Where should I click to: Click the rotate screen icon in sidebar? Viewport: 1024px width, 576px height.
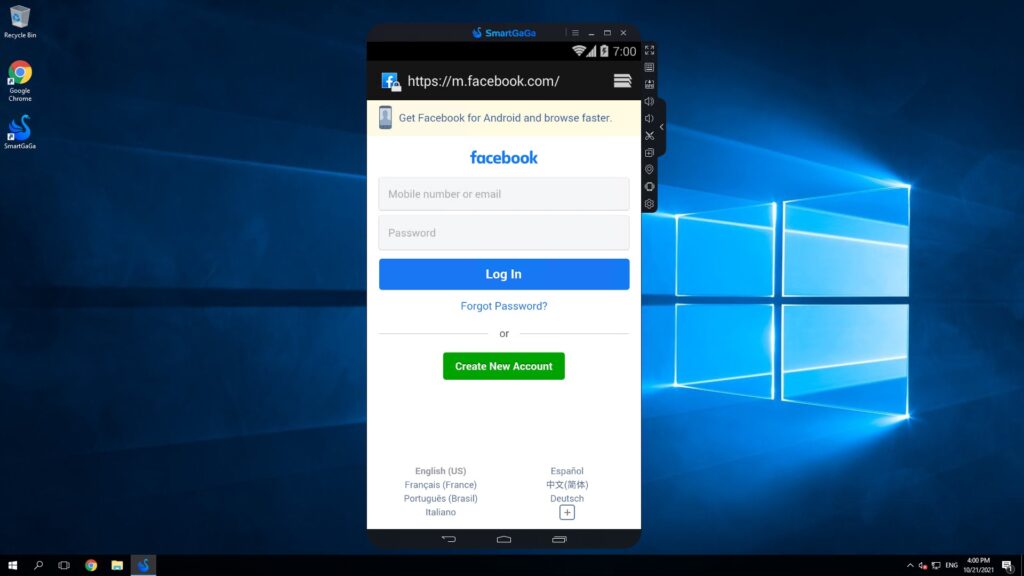[649, 186]
